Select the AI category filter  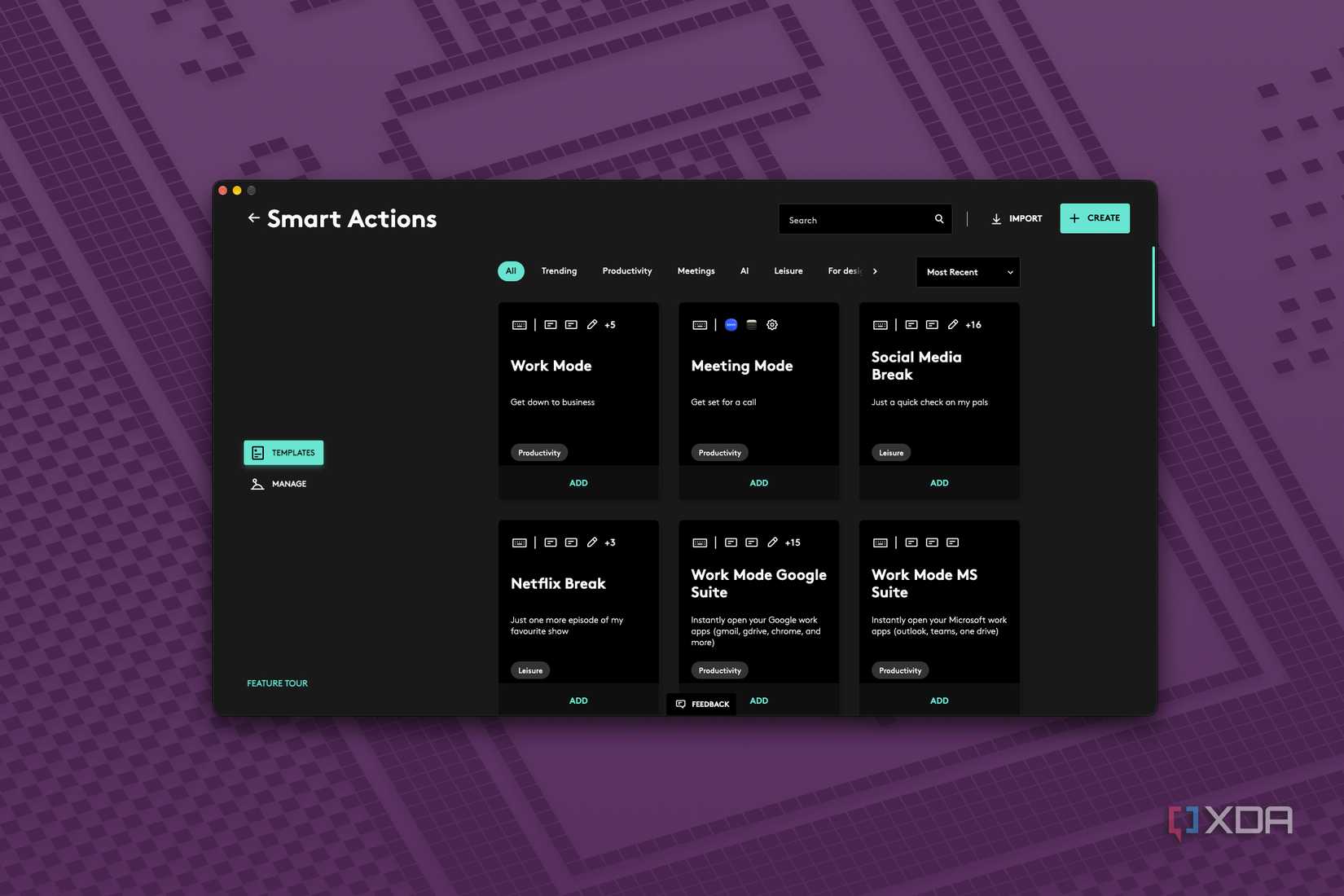click(744, 271)
